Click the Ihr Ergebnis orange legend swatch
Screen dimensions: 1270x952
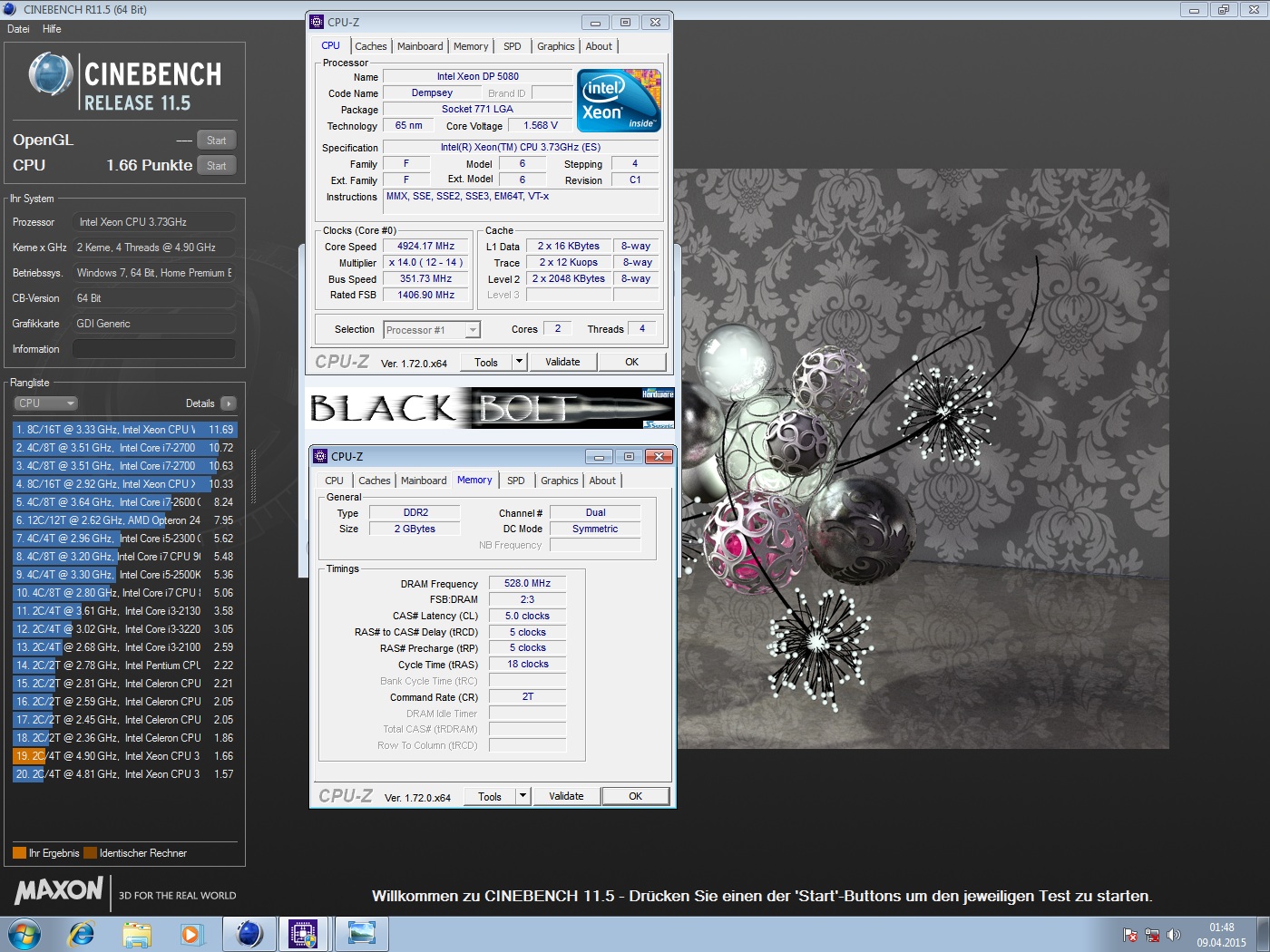[x=19, y=853]
